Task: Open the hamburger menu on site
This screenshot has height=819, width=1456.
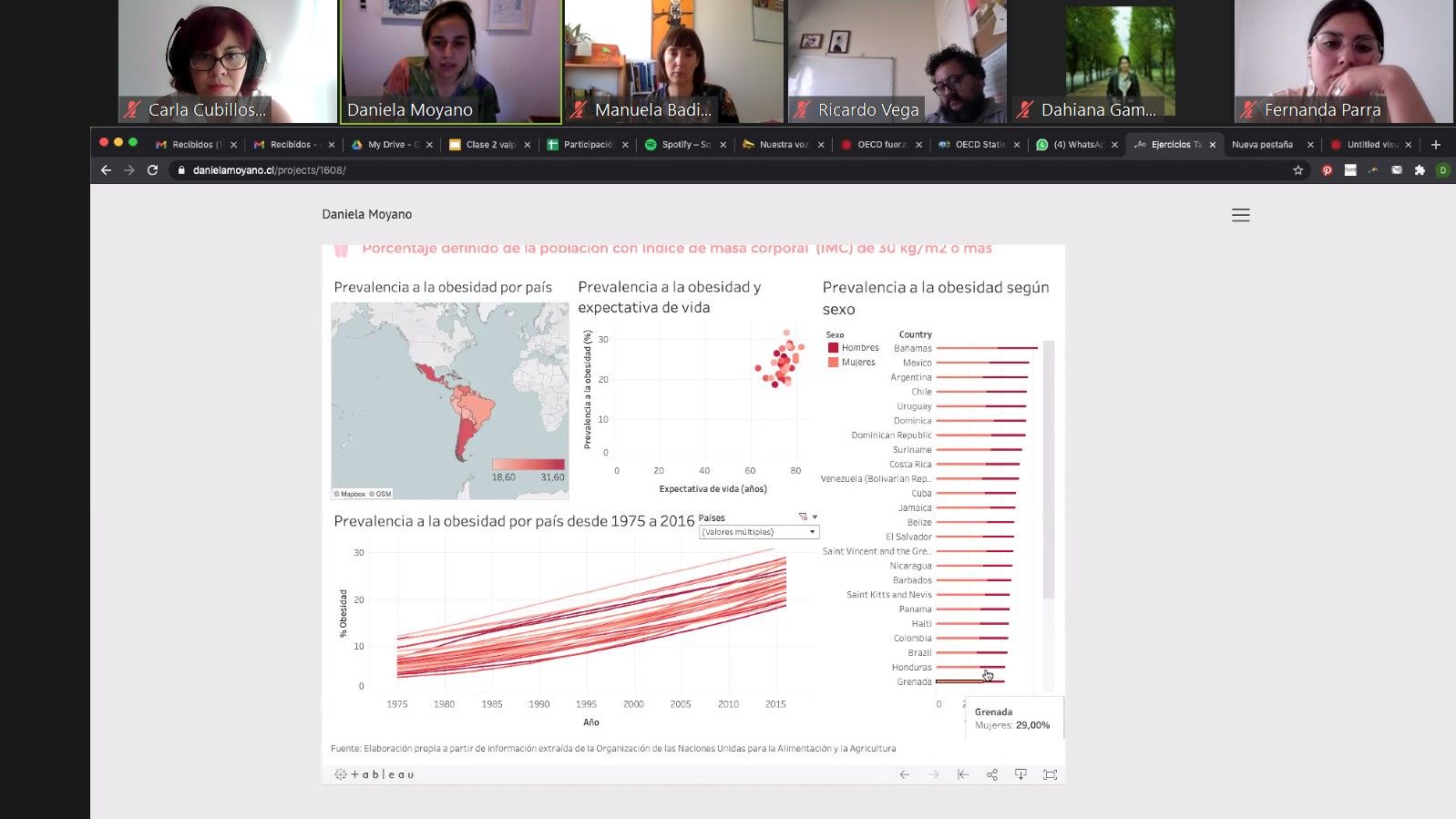Action: (x=1240, y=215)
